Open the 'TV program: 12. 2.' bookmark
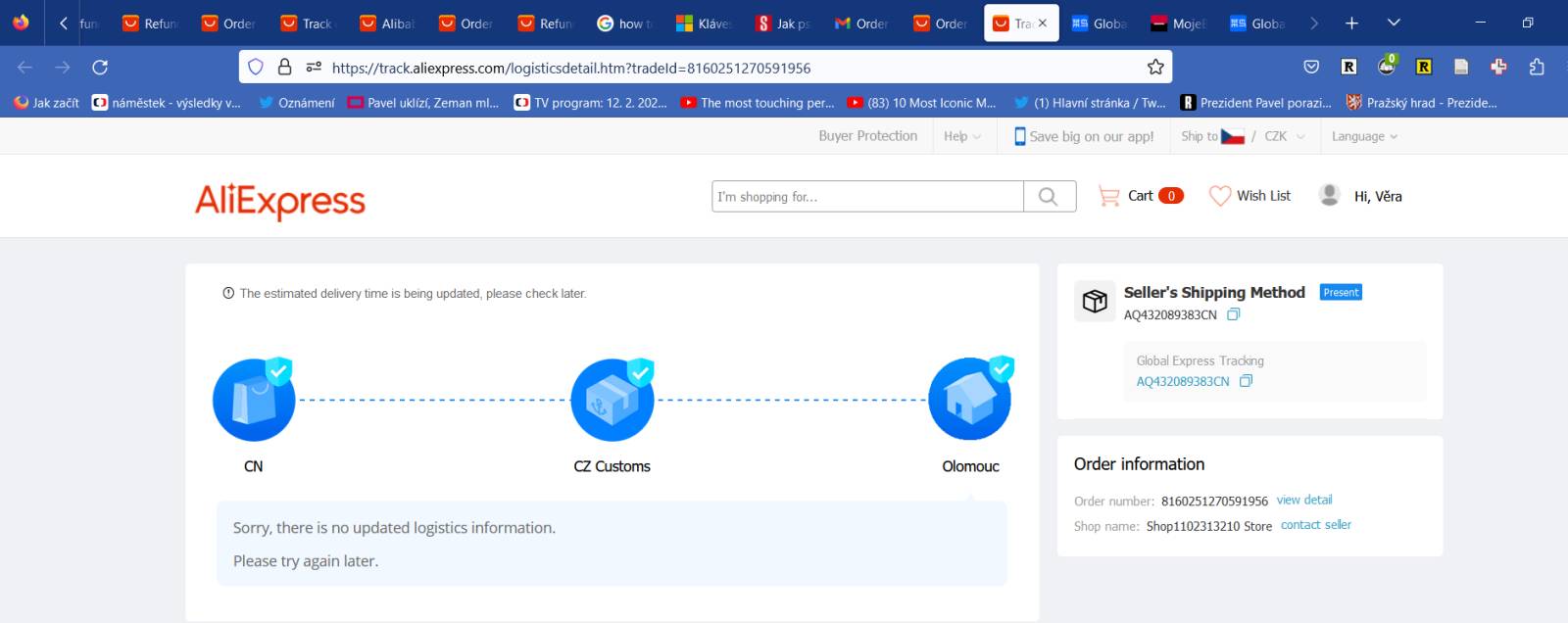The height and width of the screenshot is (623, 1568). pyautogui.click(x=591, y=103)
